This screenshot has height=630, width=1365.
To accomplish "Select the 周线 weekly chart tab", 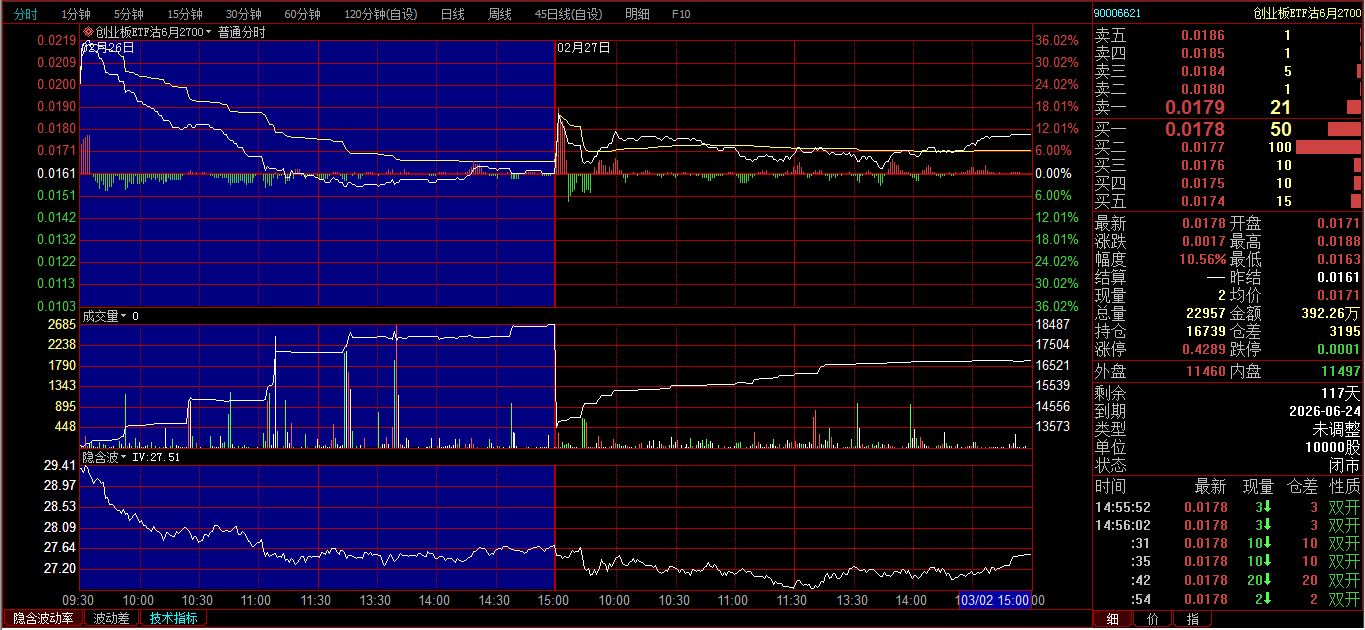I will 500,14.
